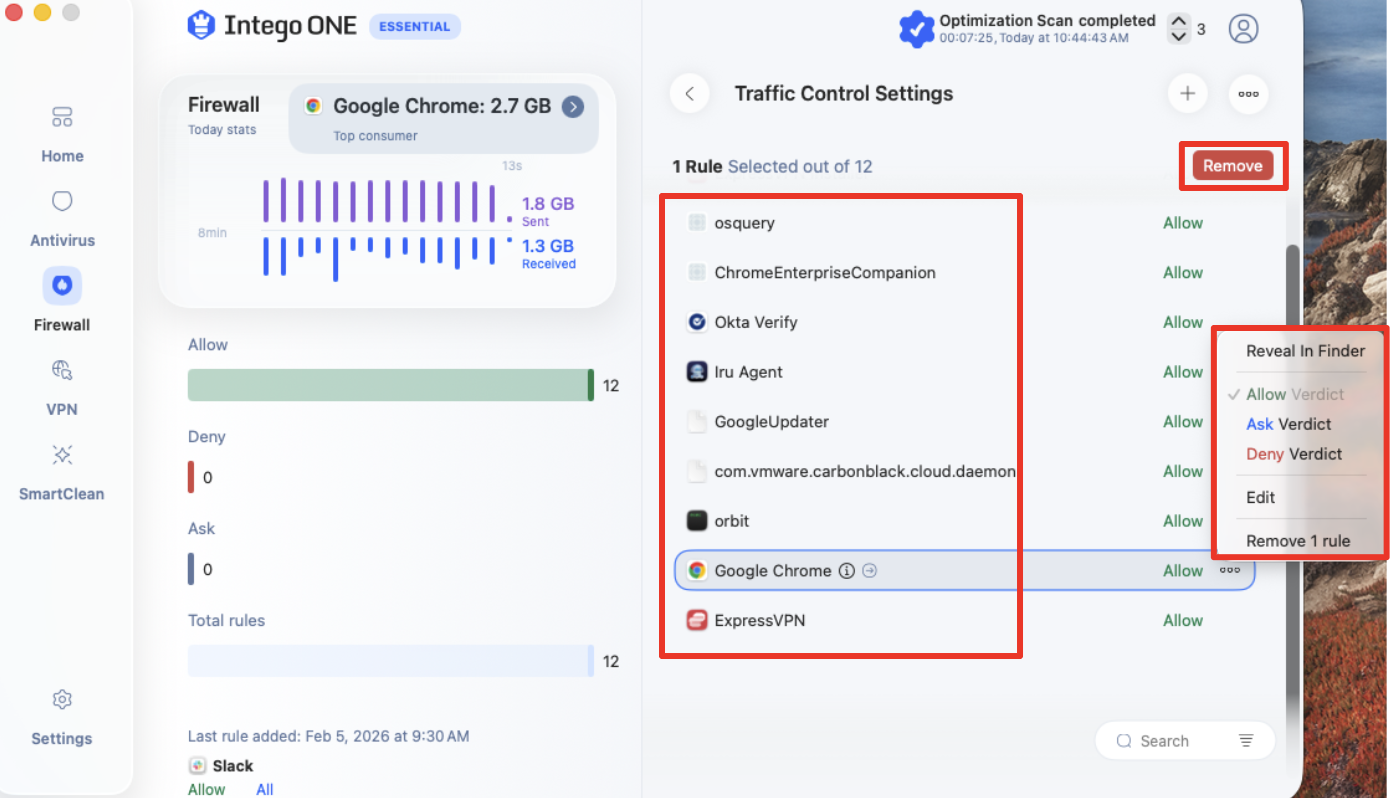Open Settings gear in sidebar
The image size is (1390, 798).
[62, 717]
